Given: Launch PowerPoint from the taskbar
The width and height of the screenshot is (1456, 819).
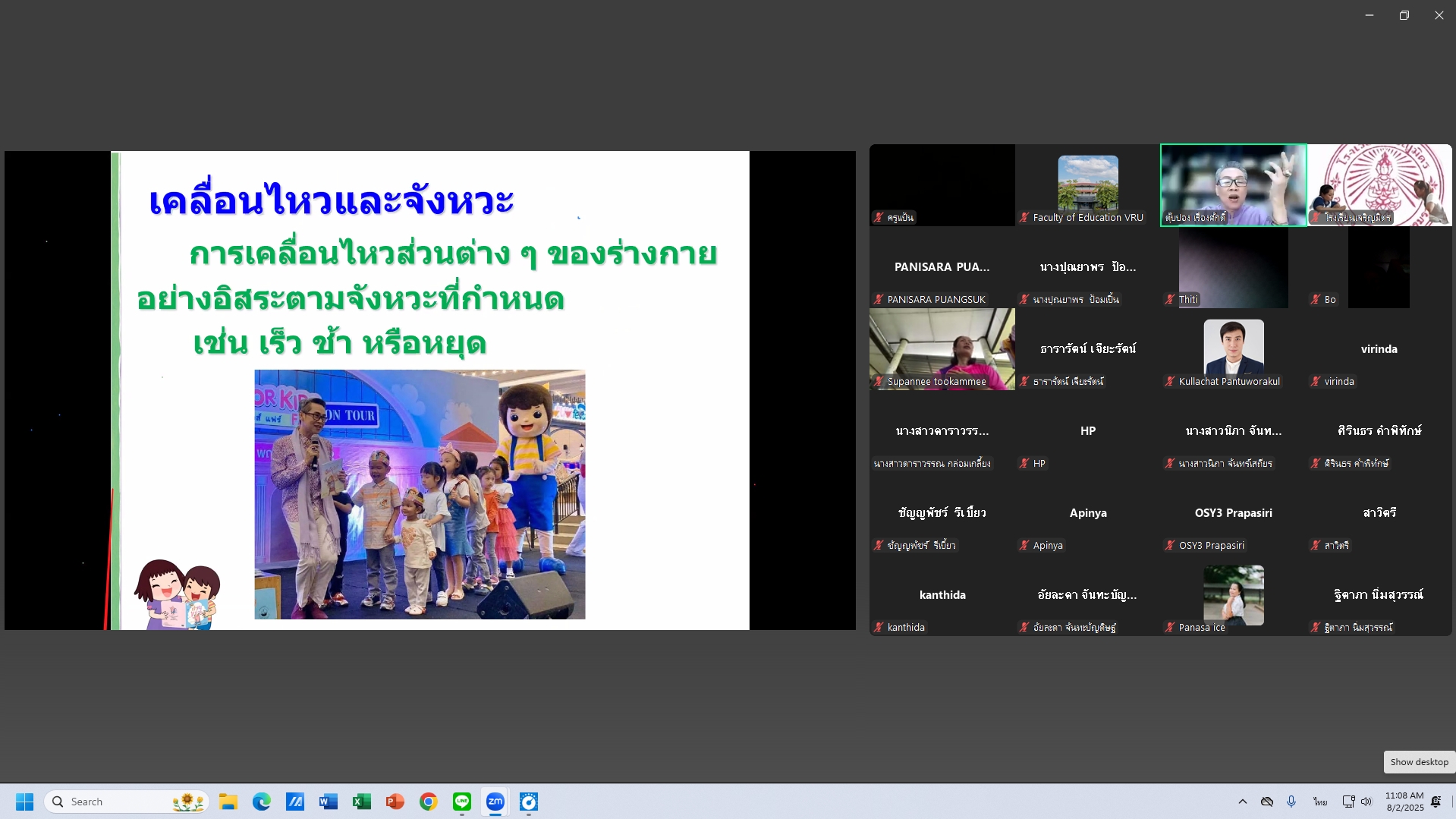Looking at the screenshot, I should (x=395, y=802).
